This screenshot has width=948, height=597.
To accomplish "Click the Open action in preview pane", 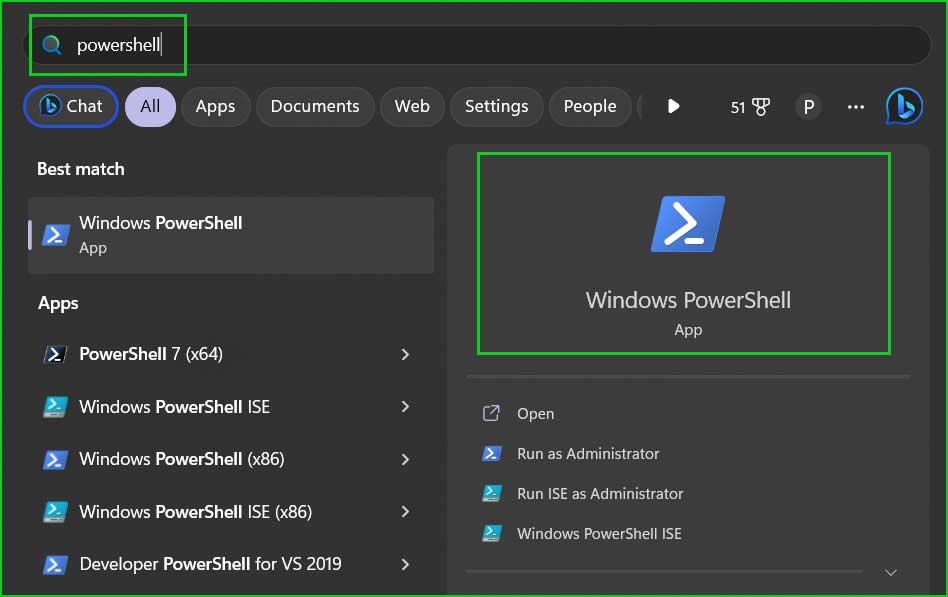I will coord(536,414).
